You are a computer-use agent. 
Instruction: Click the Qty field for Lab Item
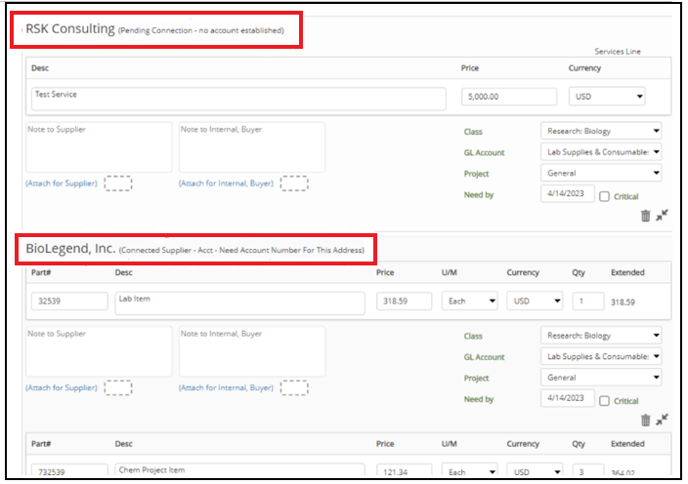[x=588, y=301]
